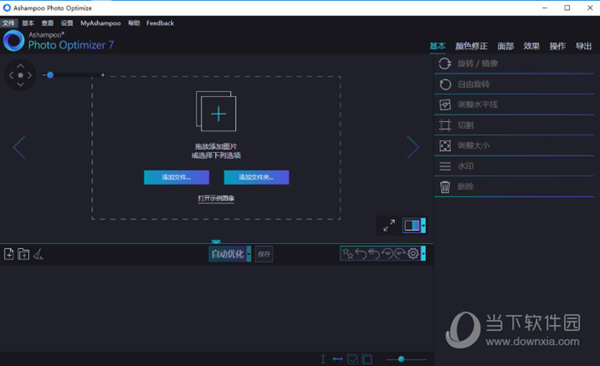This screenshot has height=366, width=600.
Task: Open the rotate / mirror tool
Action: pos(514,64)
